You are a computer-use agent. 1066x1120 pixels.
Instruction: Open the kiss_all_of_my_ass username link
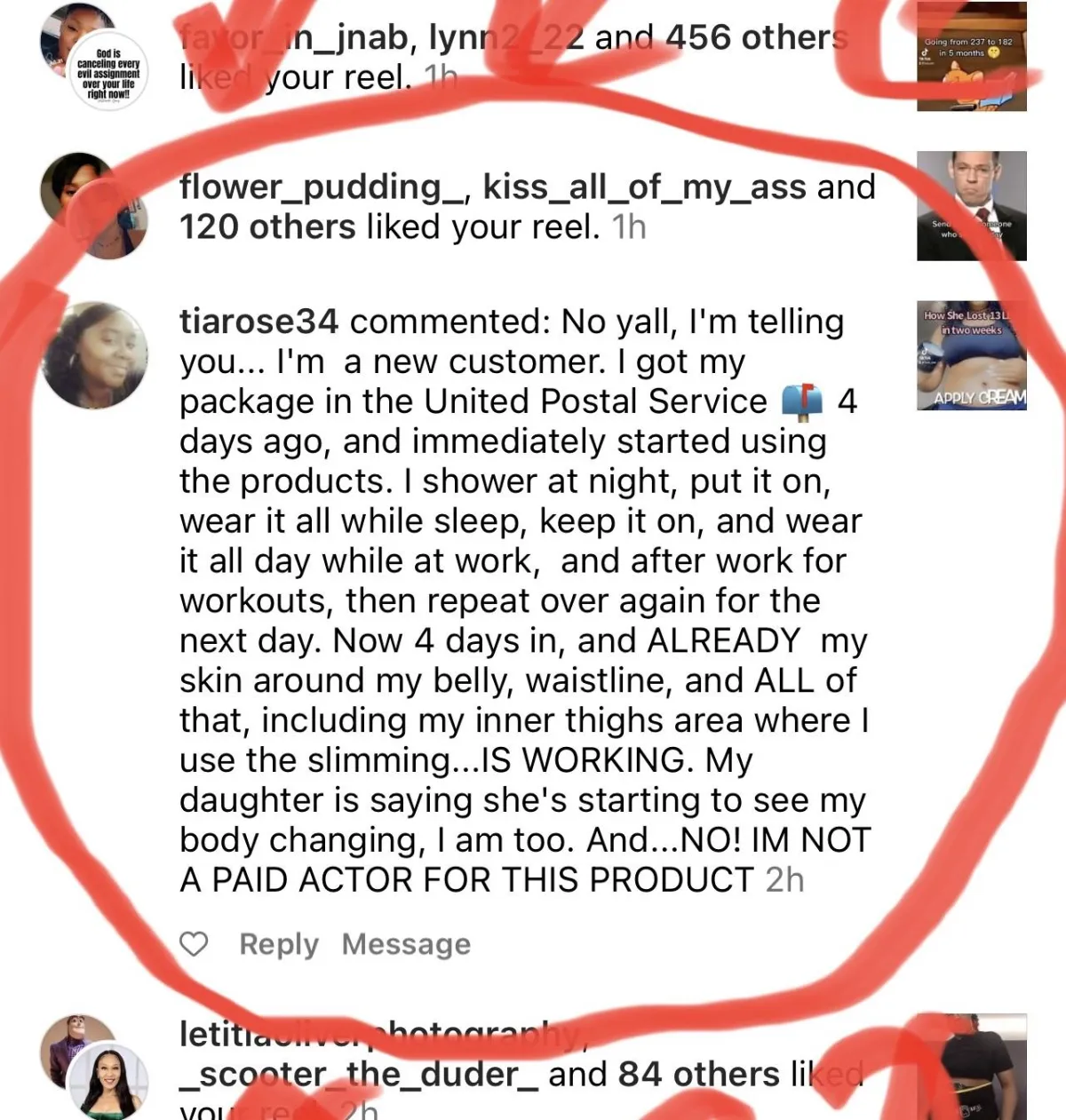(x=645, y=187)
